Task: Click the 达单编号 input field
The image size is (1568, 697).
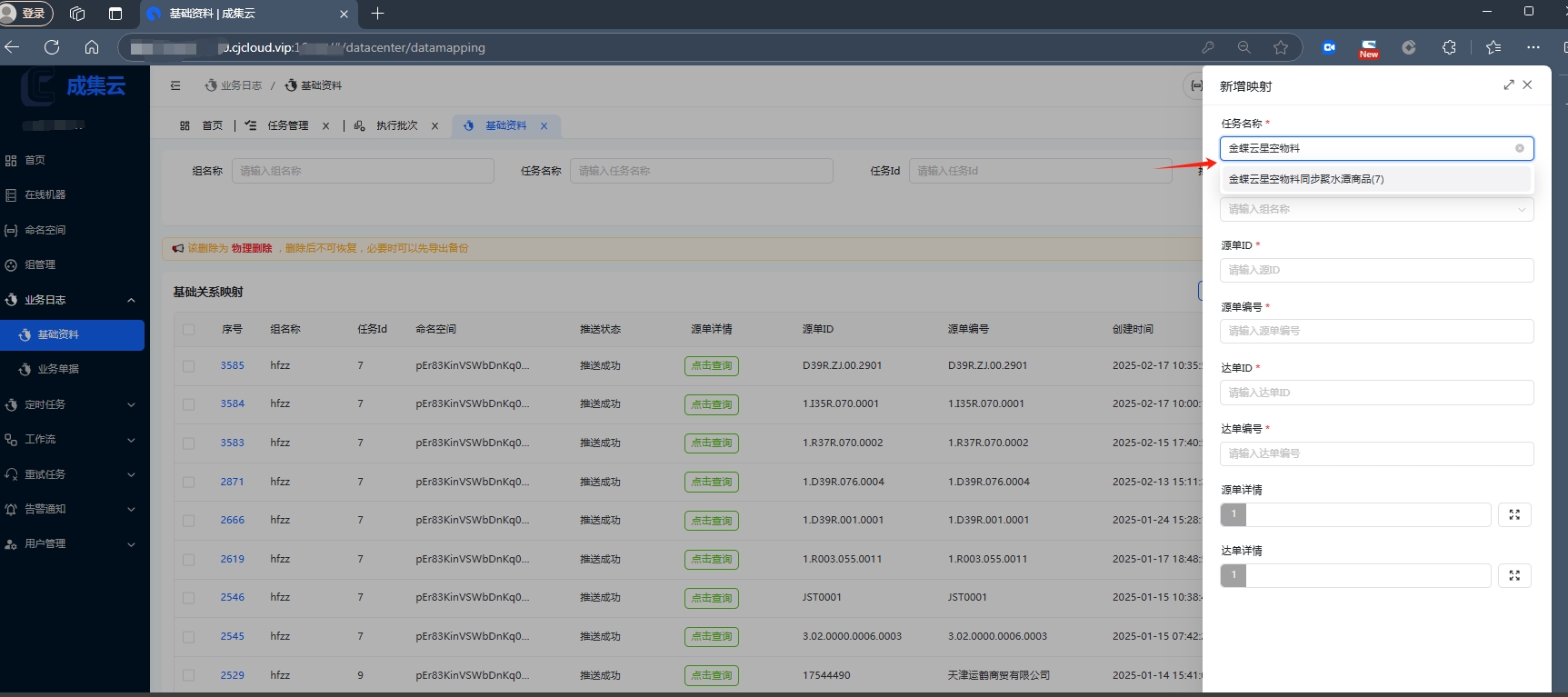Action: 1376,453
